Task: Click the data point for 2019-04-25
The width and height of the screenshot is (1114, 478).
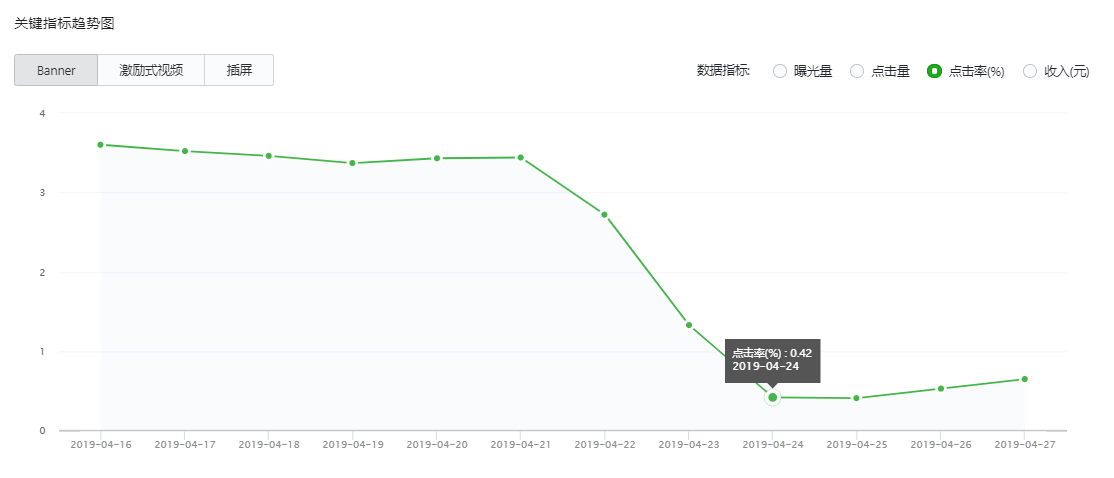Action: pyautogui.click(x=857, y=398)
